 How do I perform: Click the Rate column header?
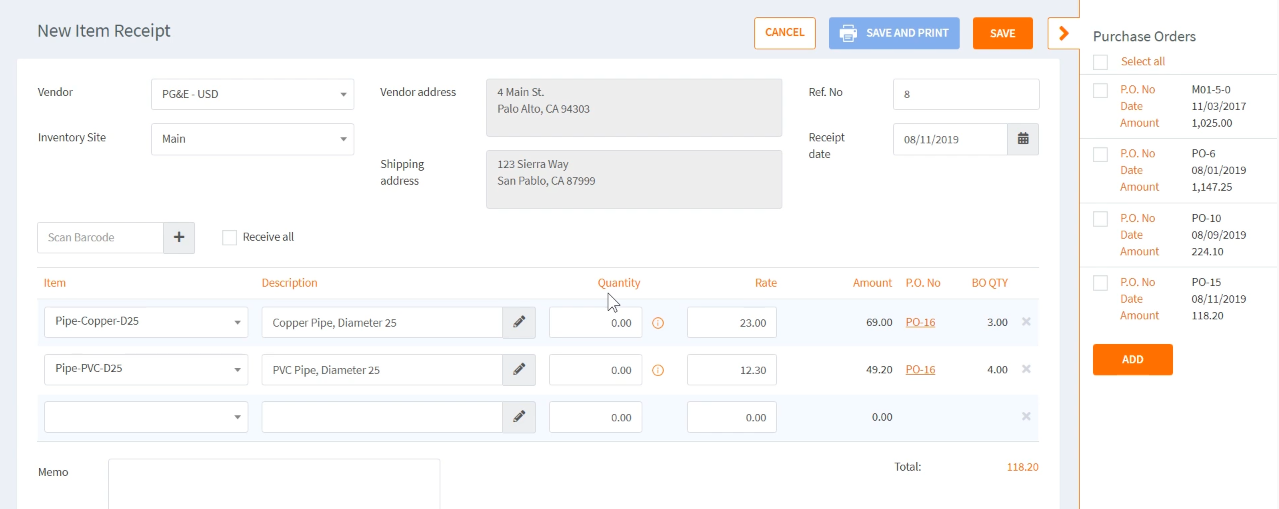click(x=766, y=283)
